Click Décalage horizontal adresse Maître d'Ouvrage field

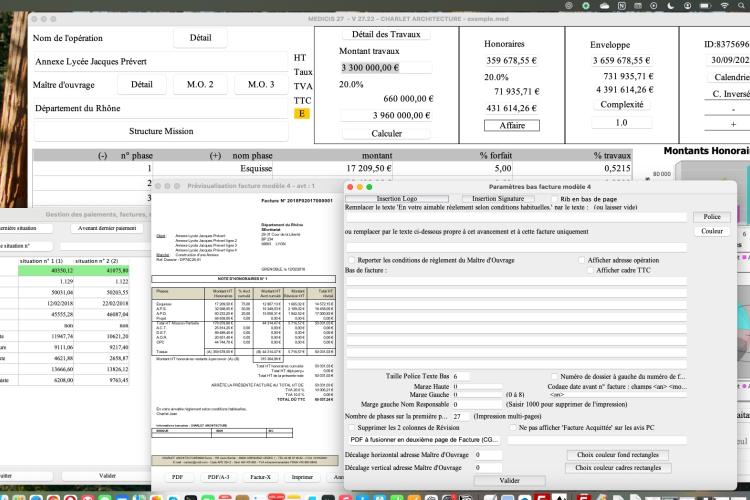pos(488,455)
